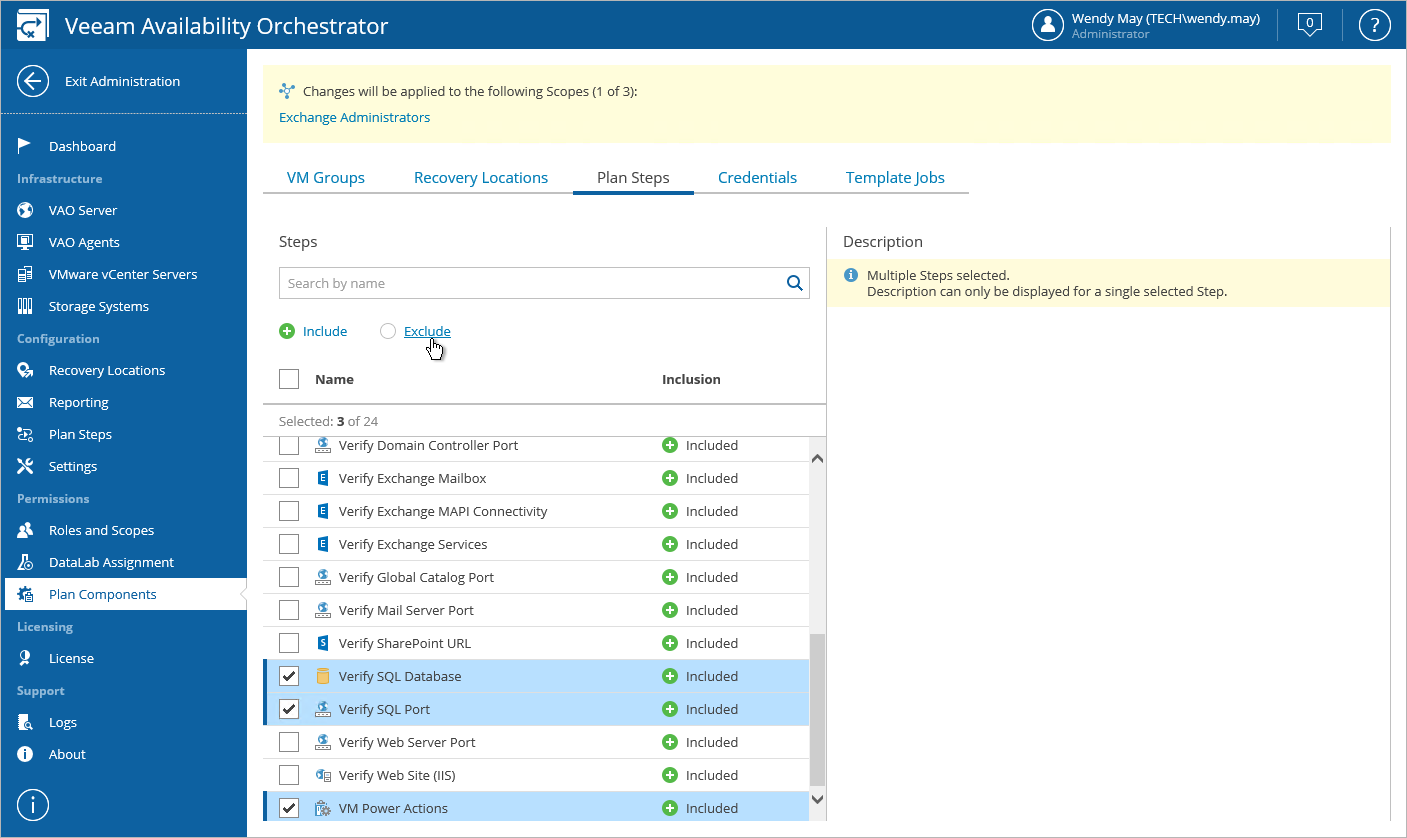Click the user profile avatar icon
The image size is (1407, 838).
click(x=1047, y=25)
